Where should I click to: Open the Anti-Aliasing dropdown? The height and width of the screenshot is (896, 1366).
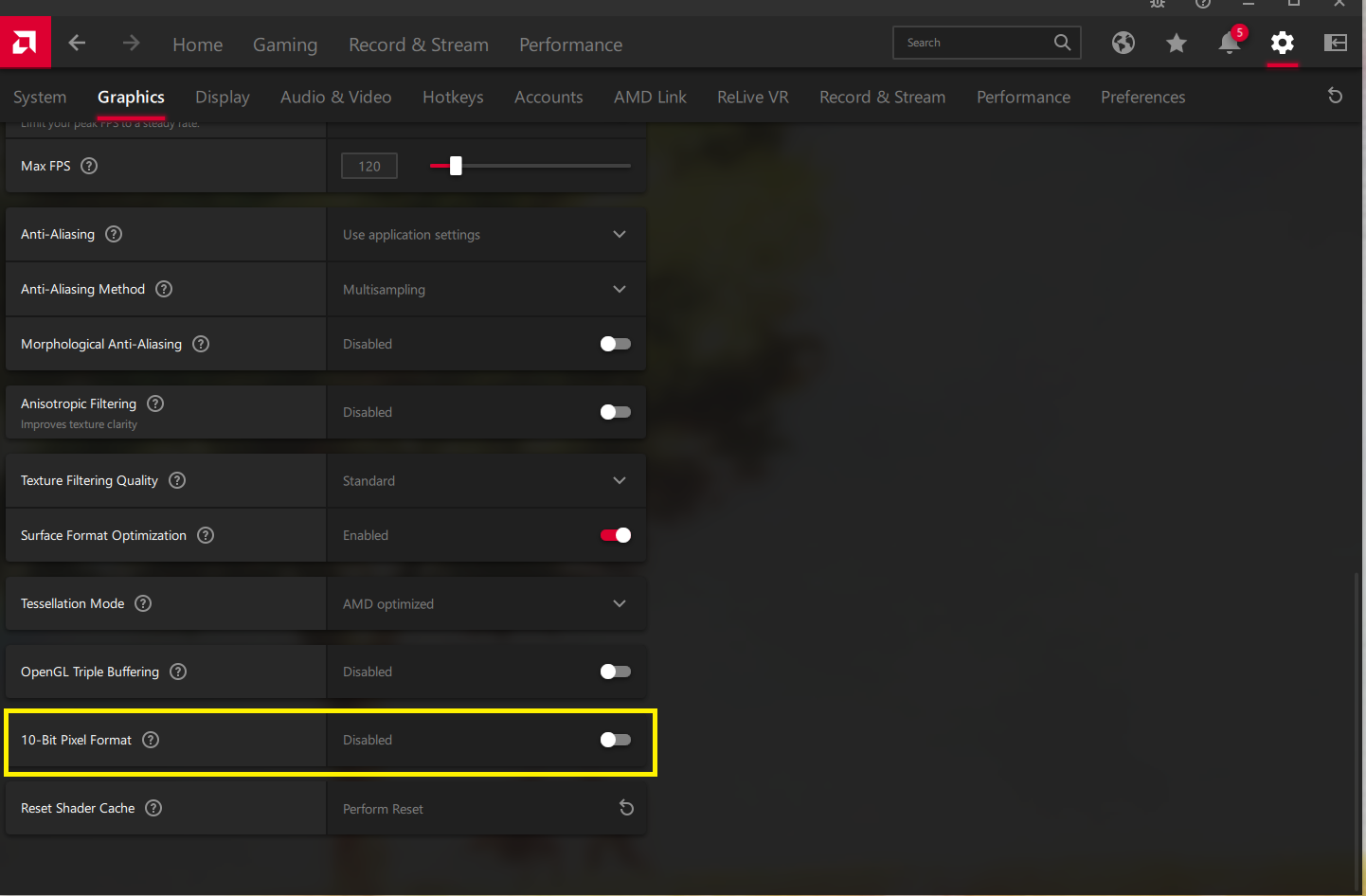[486, 234]
